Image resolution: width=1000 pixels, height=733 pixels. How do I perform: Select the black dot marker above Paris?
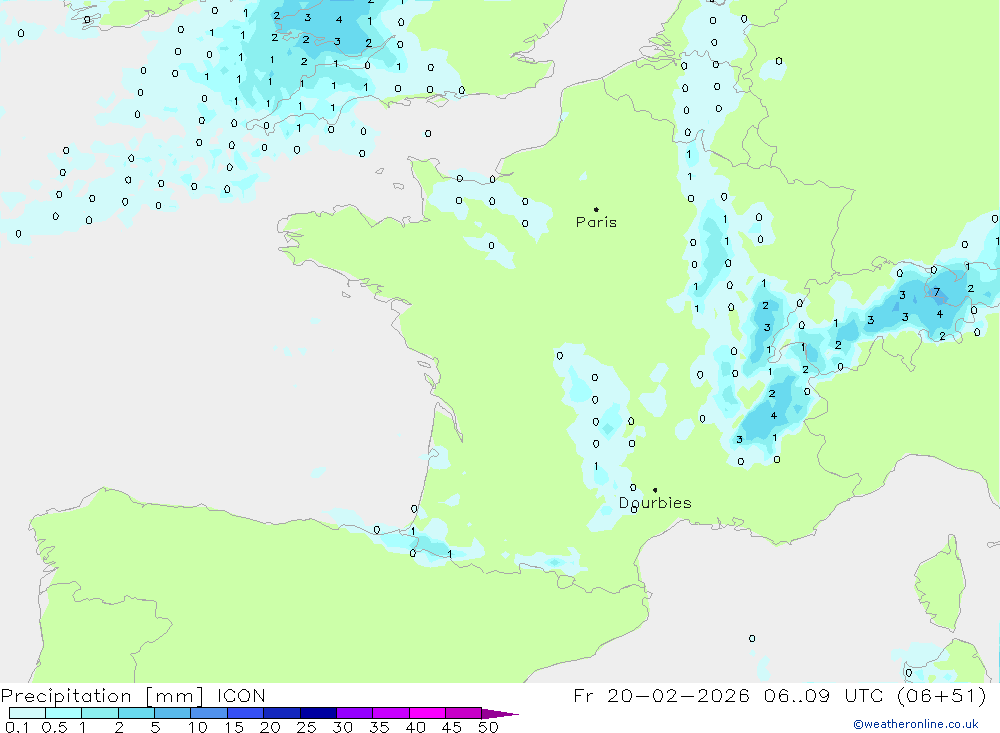596,209
